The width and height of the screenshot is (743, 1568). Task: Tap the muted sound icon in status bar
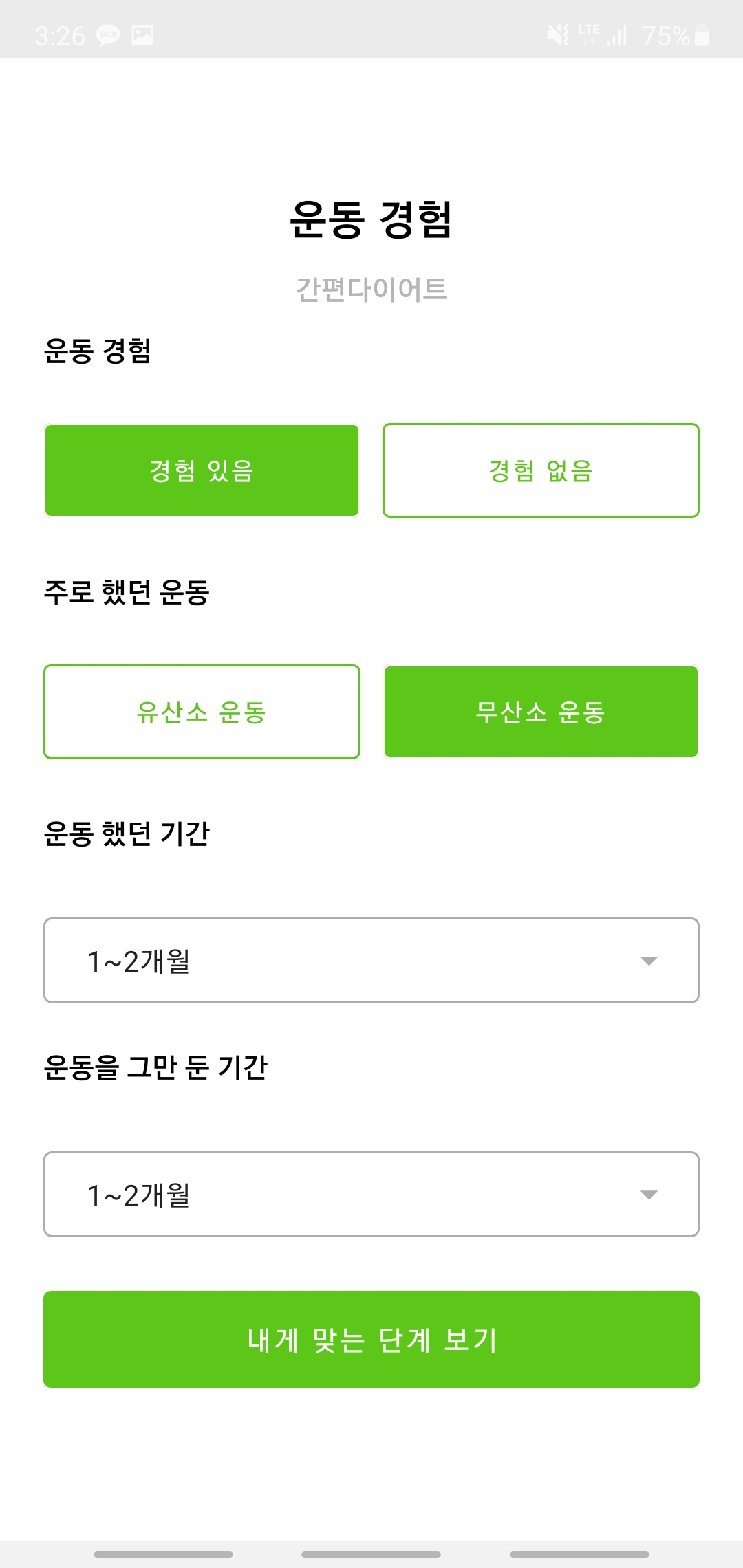pyautogui.click(x=558, y=34)
